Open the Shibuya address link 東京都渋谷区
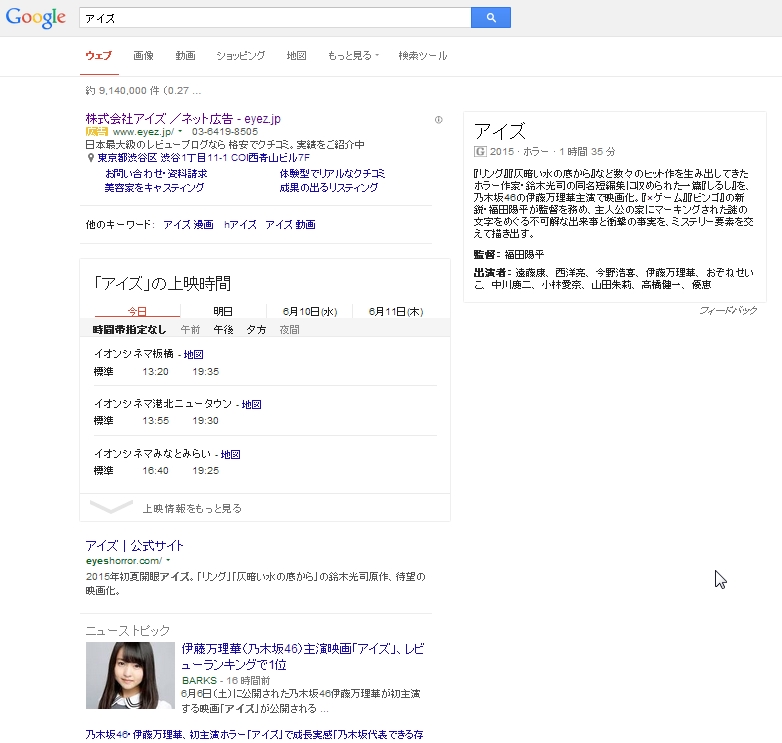 [x=203, y=158]
